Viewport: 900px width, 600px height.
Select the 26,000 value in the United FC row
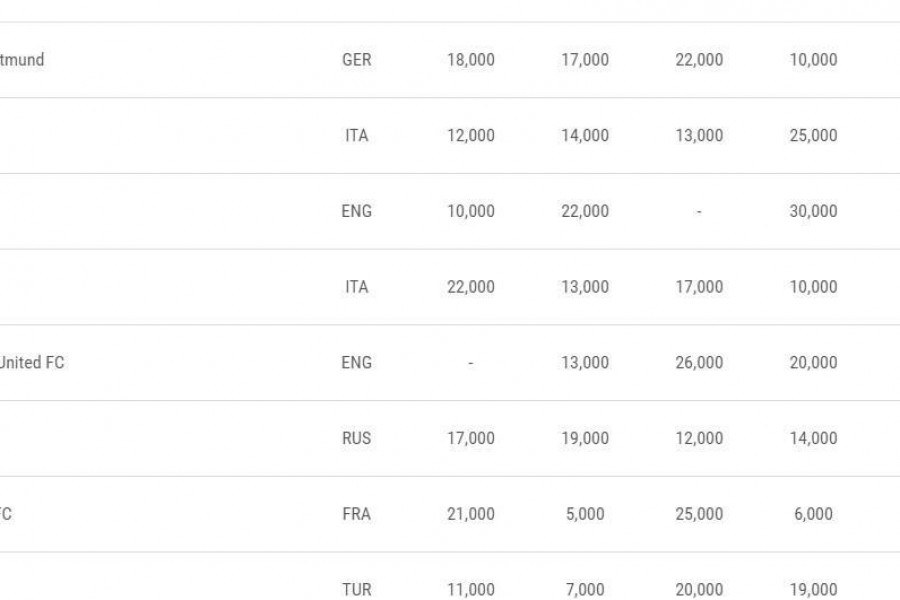click(699, 362)
